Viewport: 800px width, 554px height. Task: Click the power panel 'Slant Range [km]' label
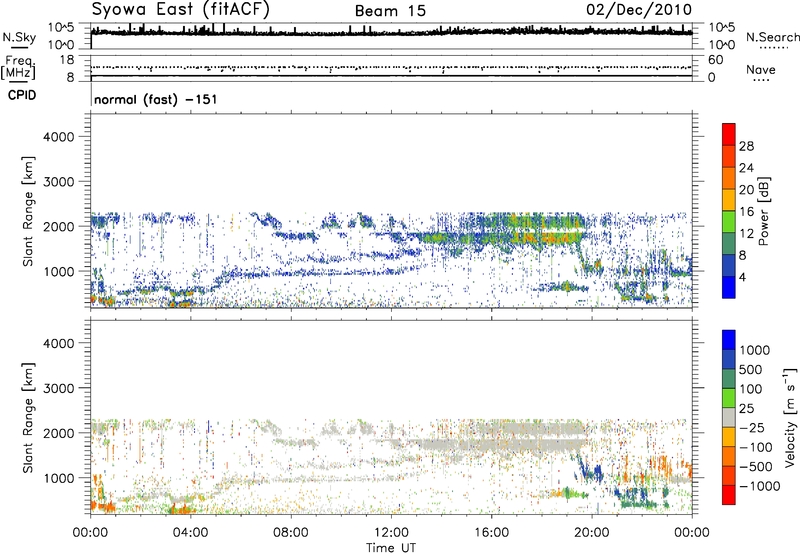tap(28, 211)
